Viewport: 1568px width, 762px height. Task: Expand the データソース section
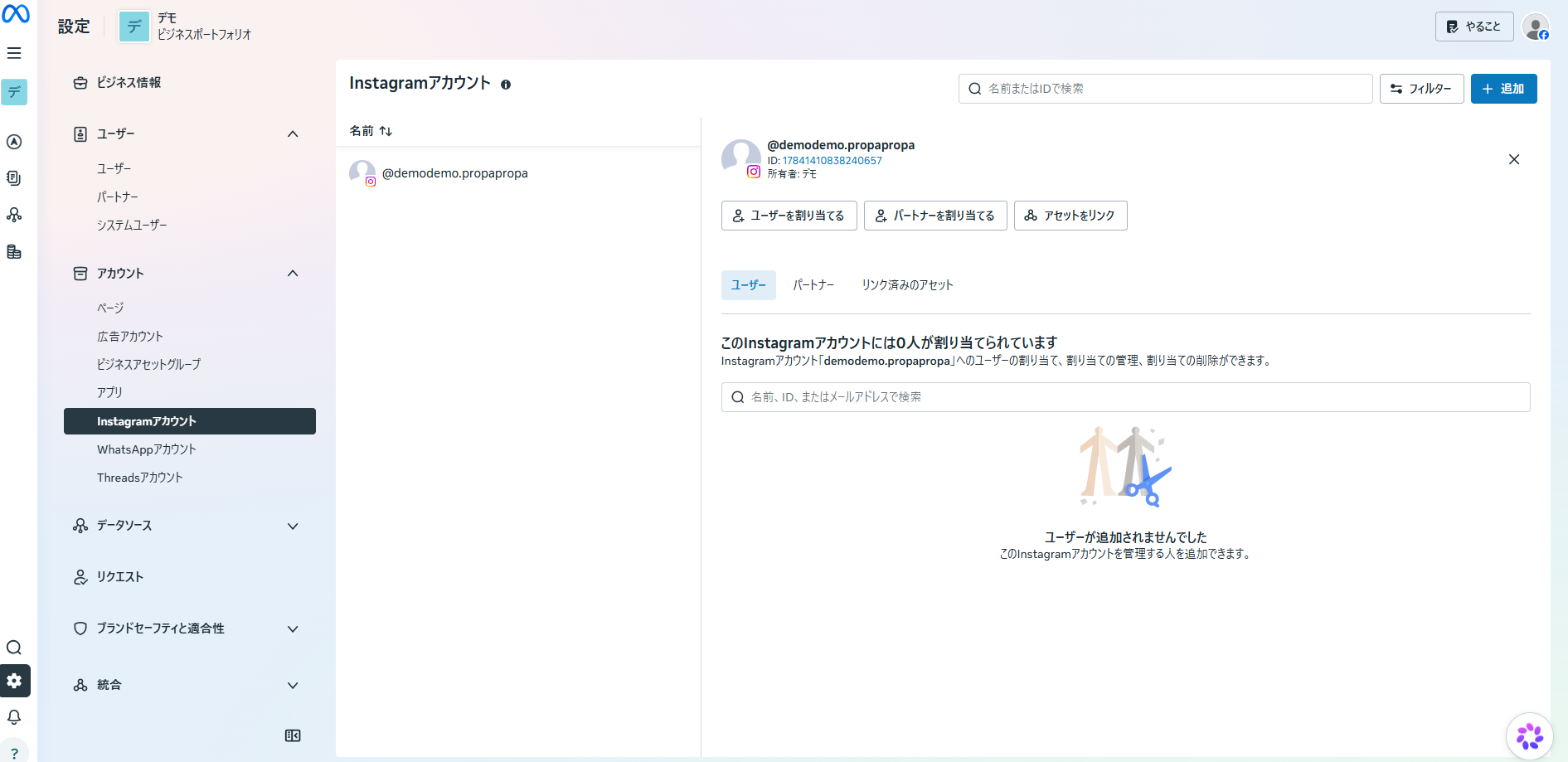coord(187,526)
